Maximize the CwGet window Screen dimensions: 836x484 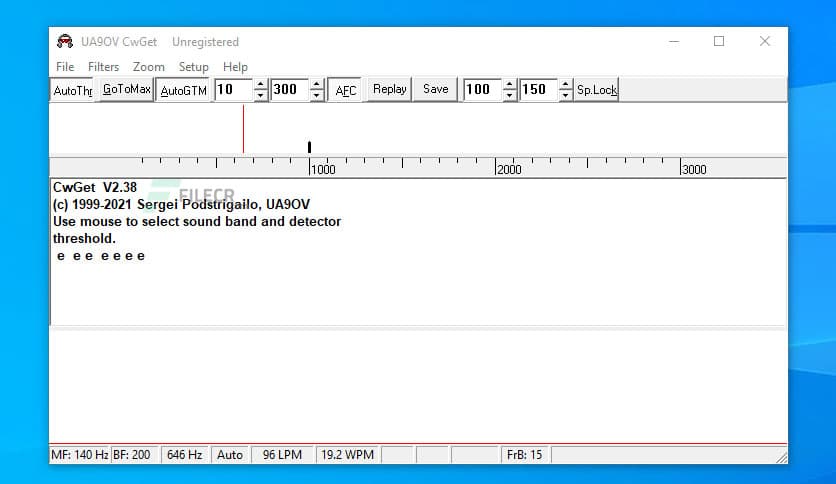tap(719, 41)
